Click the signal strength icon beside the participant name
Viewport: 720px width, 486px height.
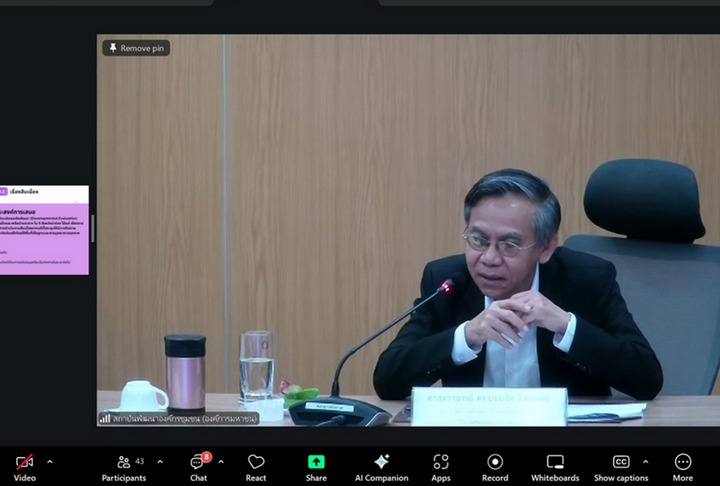click(x=105, y=418)
